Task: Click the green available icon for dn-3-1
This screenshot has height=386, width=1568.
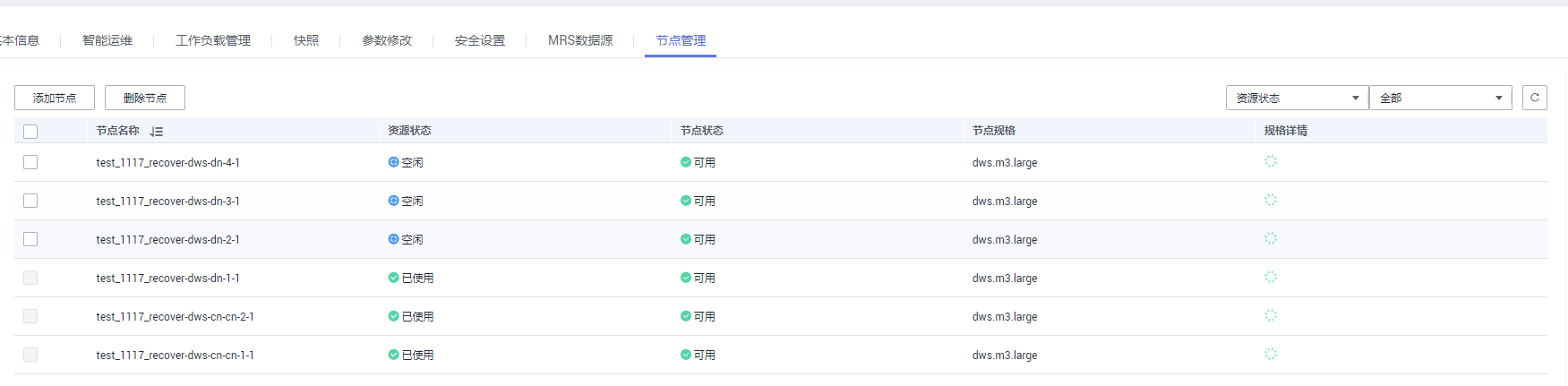Action: click(685, 201)
